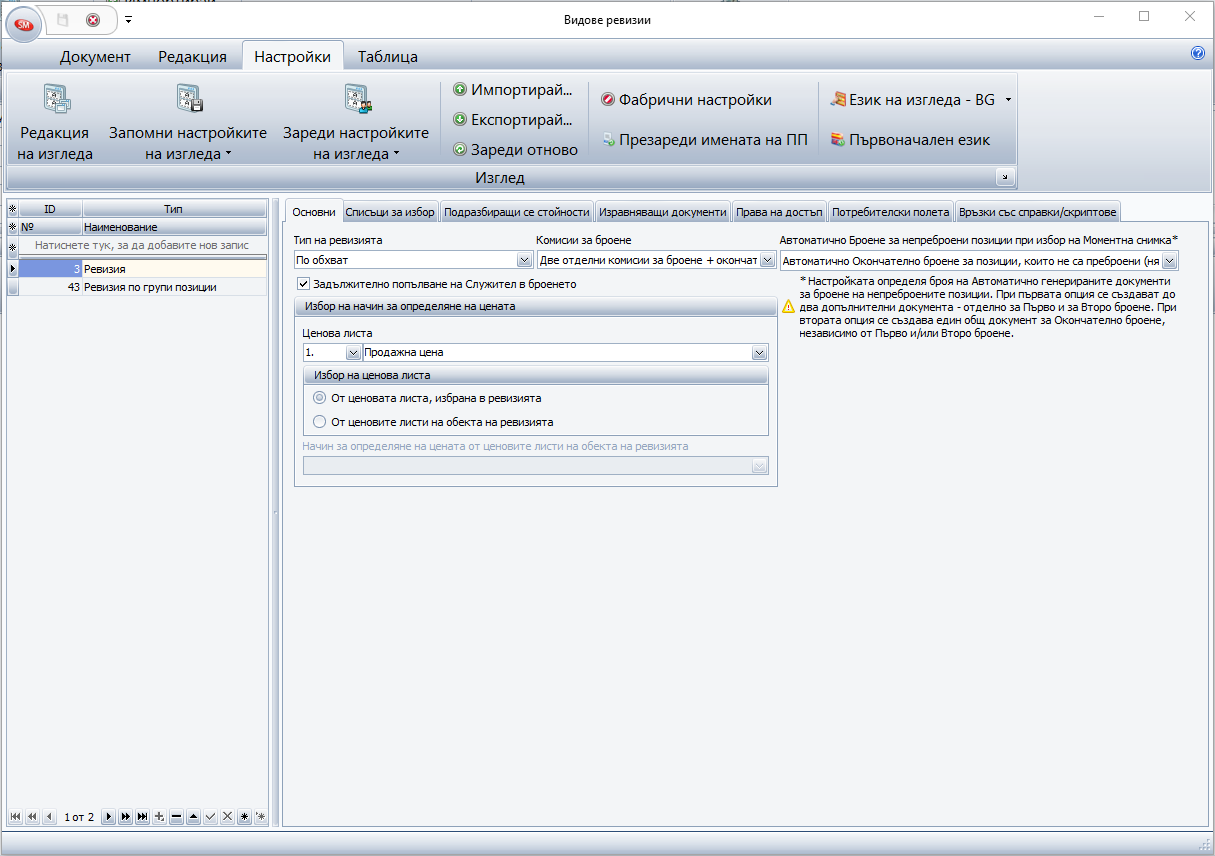Click the Зареди настройките на изгледа icon
This screenshot has height=856, width=1215.
click(357, 99)
